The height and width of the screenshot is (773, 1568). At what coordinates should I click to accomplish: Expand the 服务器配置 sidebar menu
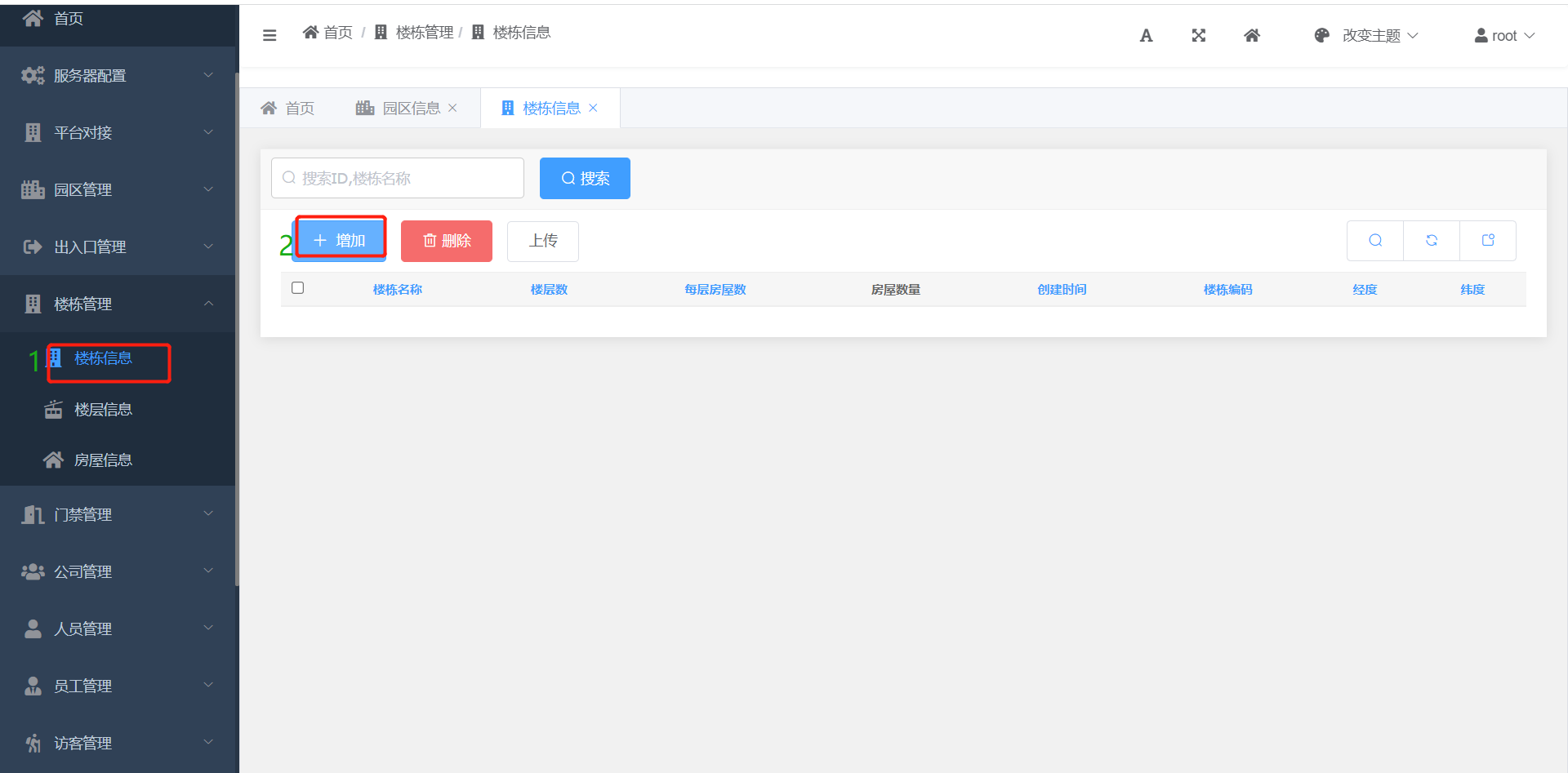coord(118,76)
